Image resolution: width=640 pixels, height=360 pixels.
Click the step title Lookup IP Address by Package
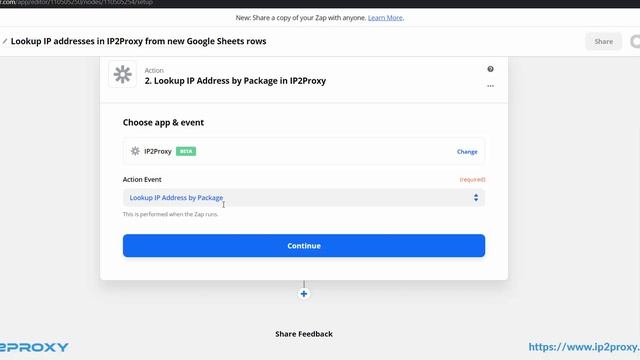coord(235,81)
